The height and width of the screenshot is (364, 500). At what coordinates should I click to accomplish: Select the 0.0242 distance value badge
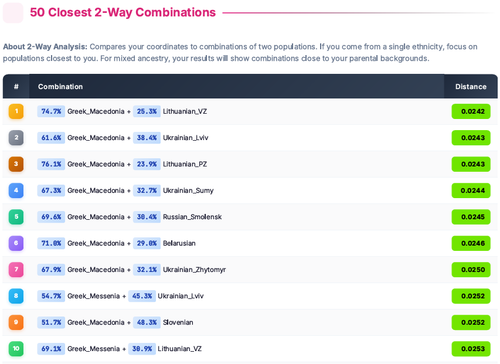471,111
